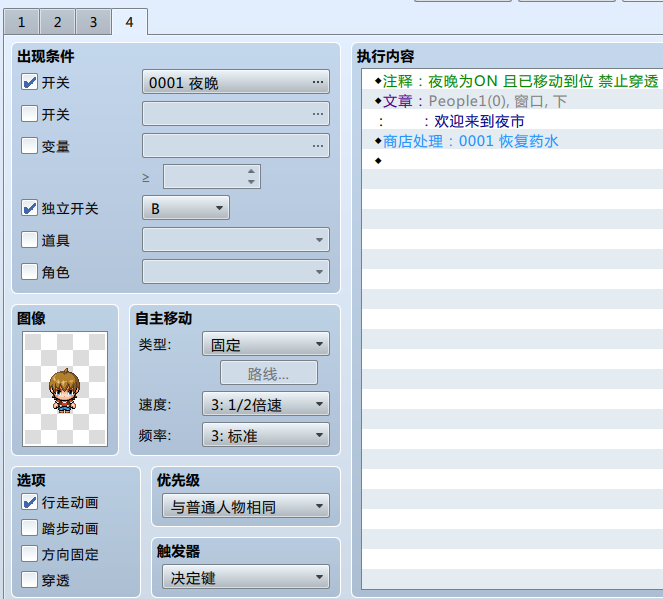Viewport: 663px width, 599px height.
Task: Open the movement 类型 dropdown showing 固定
Action: click(x=266, y=344)
